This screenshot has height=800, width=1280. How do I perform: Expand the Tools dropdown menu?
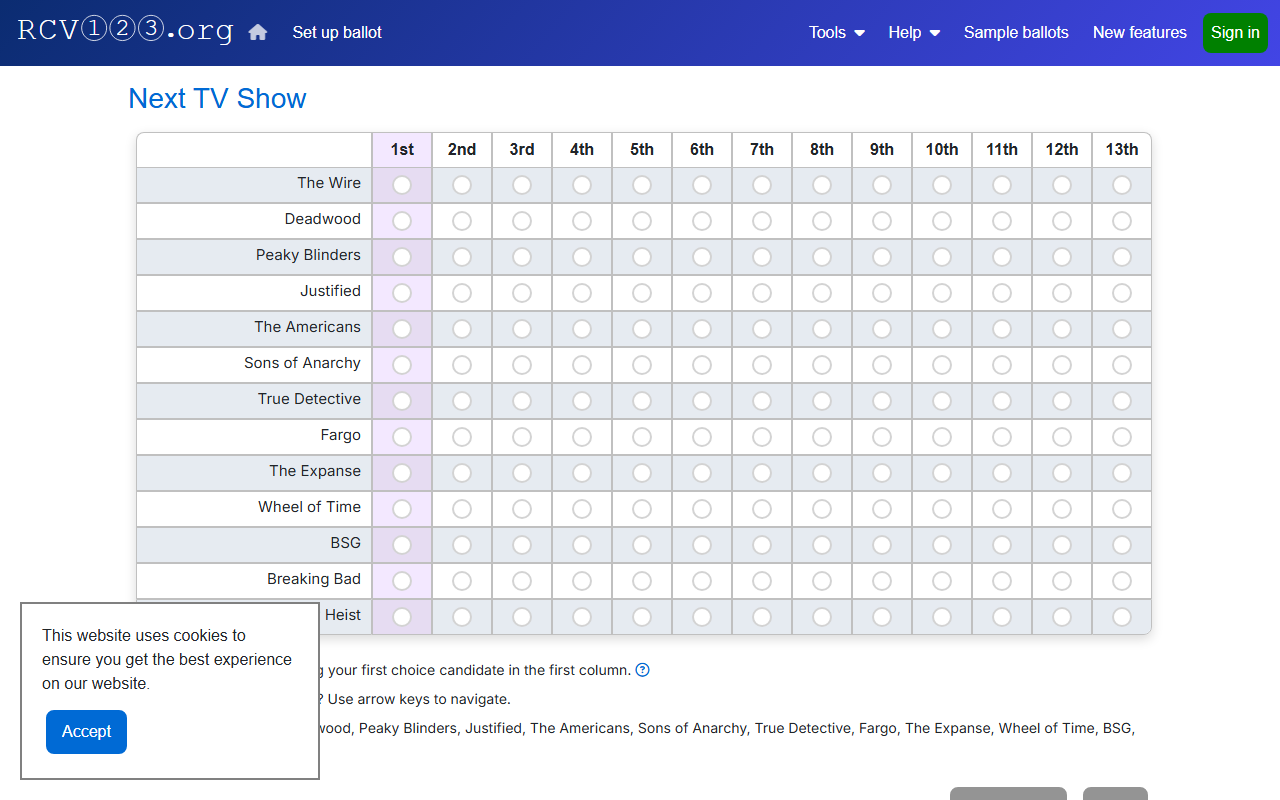pos(837,32)
